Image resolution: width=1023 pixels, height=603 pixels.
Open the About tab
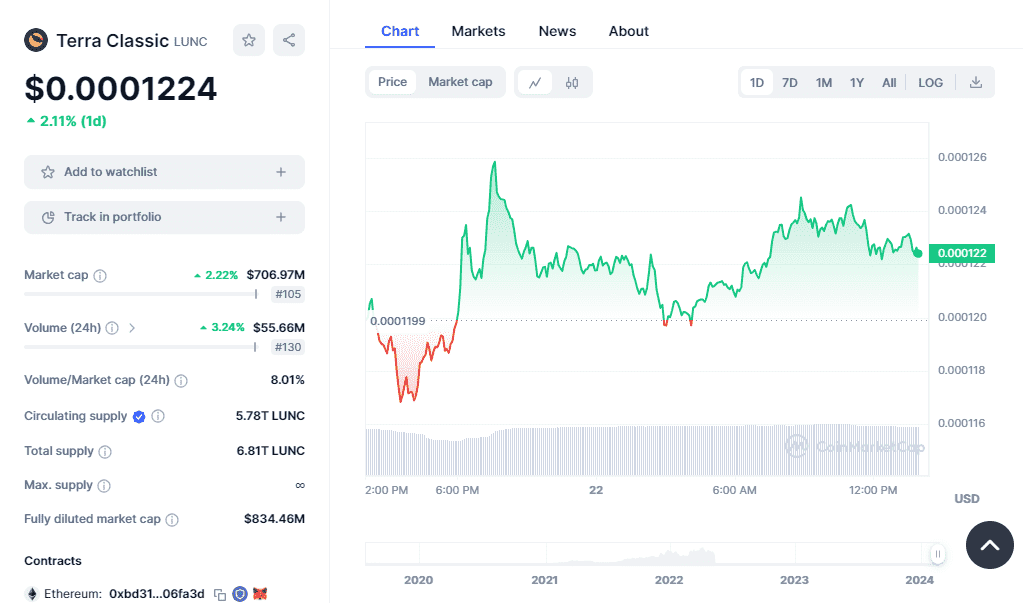coord(628,31)
